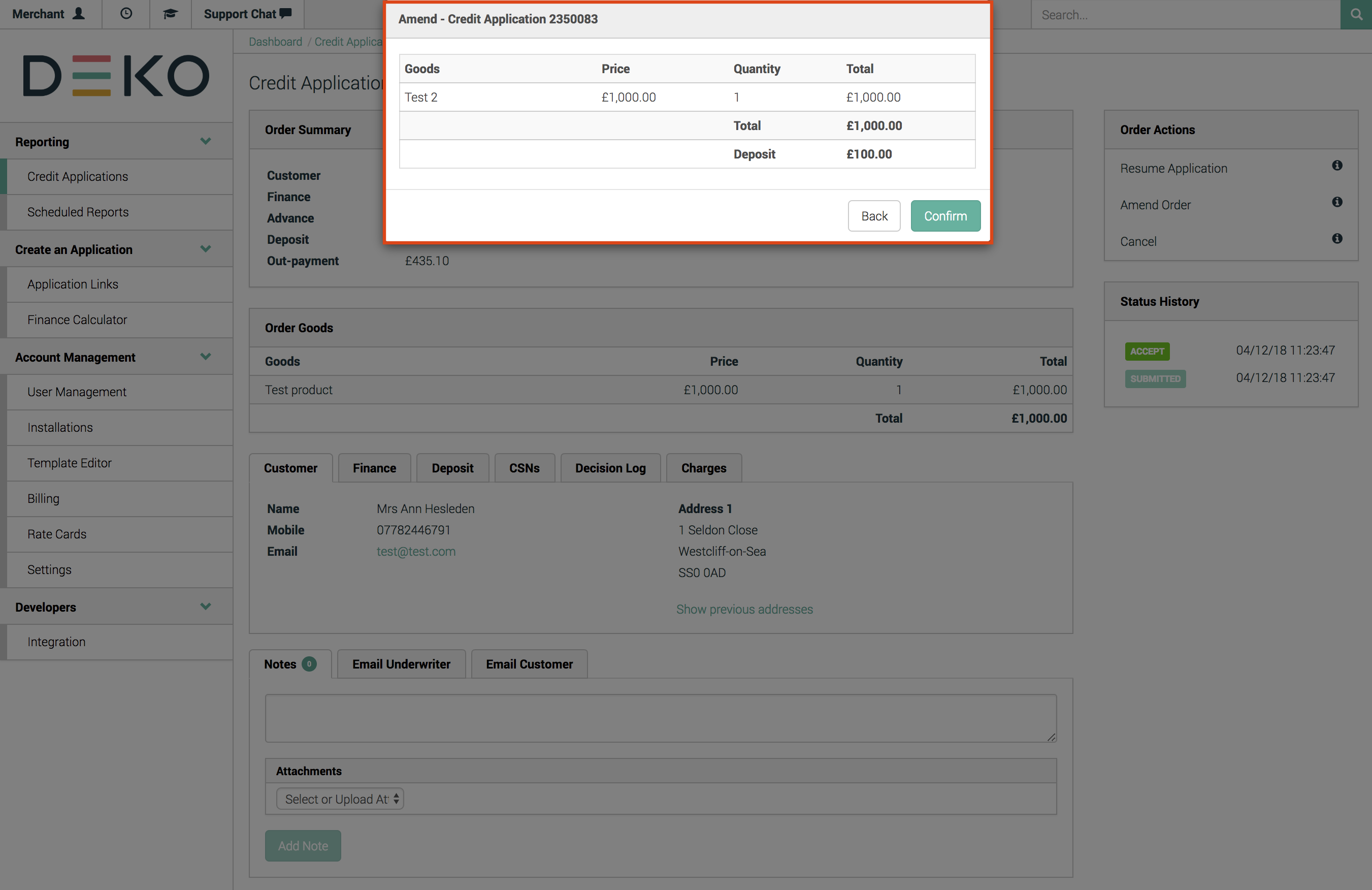Click the Merchant user profile icon
The height and width of the screenshot is (890, 1372).
tap(78, 14)
